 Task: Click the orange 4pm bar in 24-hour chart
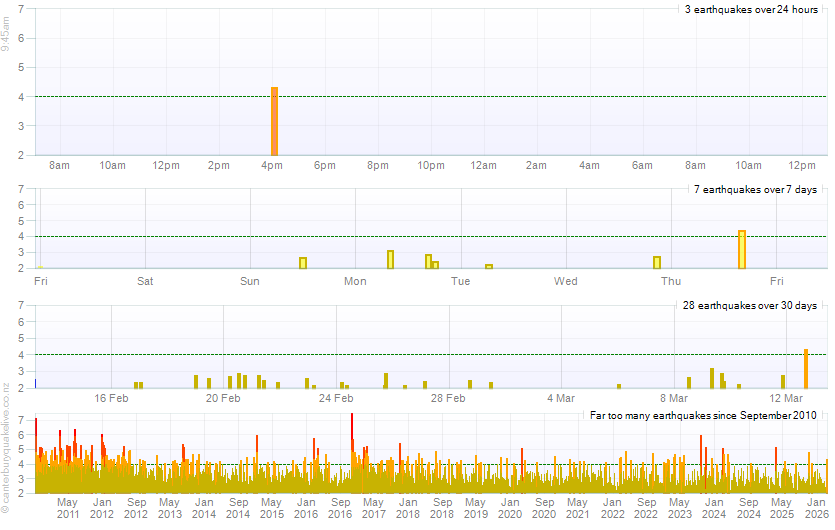274,121
